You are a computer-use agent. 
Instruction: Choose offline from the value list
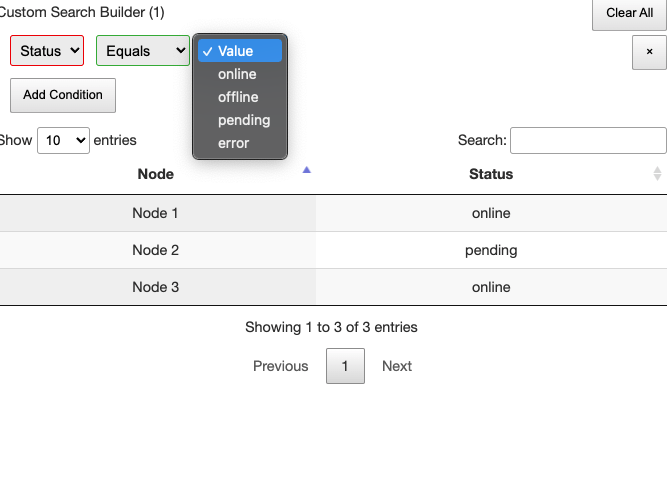tap(240, 97)
